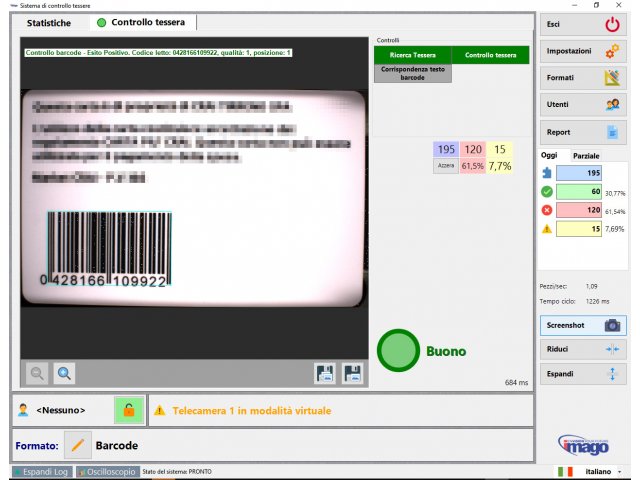
Task: Click the green check good-count icon
Action: [547, 191]
